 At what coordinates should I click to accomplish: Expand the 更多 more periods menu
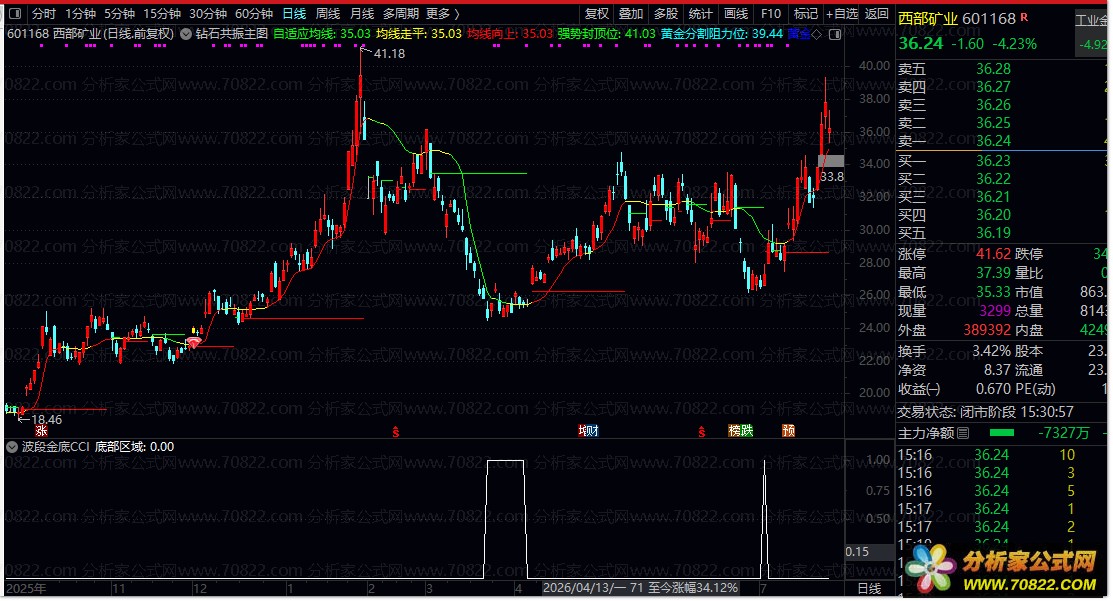click(x=443, y=13)
